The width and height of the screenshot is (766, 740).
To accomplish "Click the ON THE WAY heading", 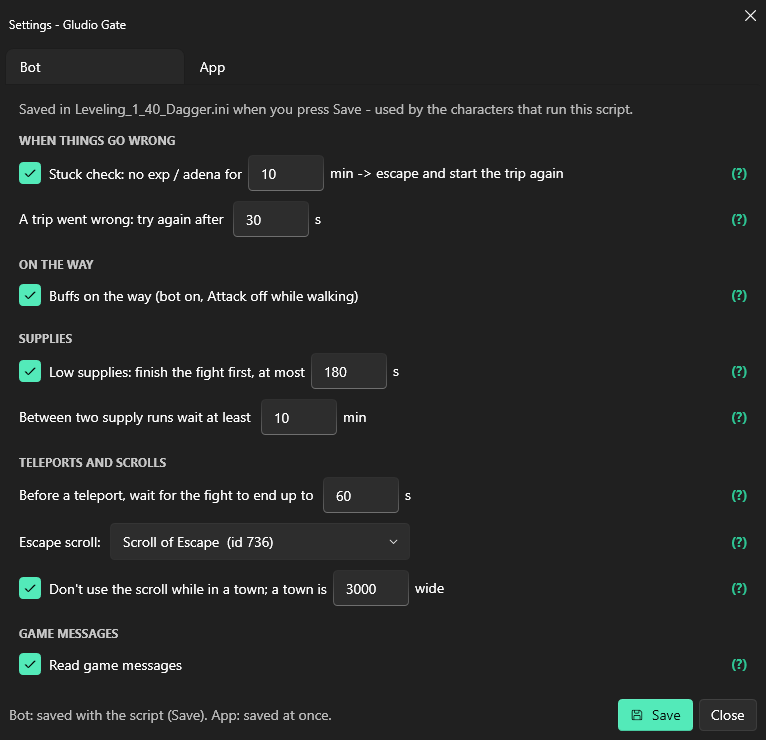I will tap(56, 264).
